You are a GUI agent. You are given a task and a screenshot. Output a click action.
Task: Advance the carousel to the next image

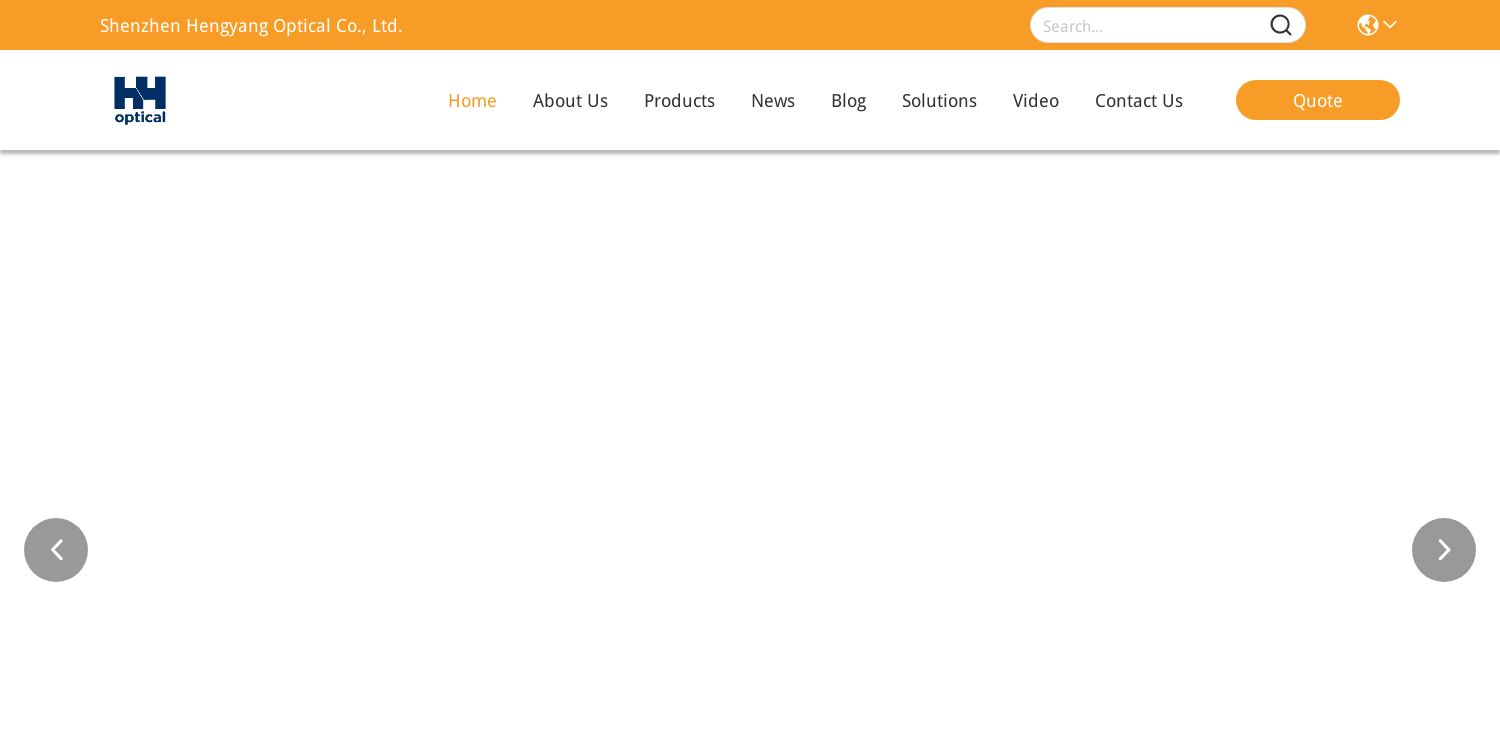[1444, 550]
